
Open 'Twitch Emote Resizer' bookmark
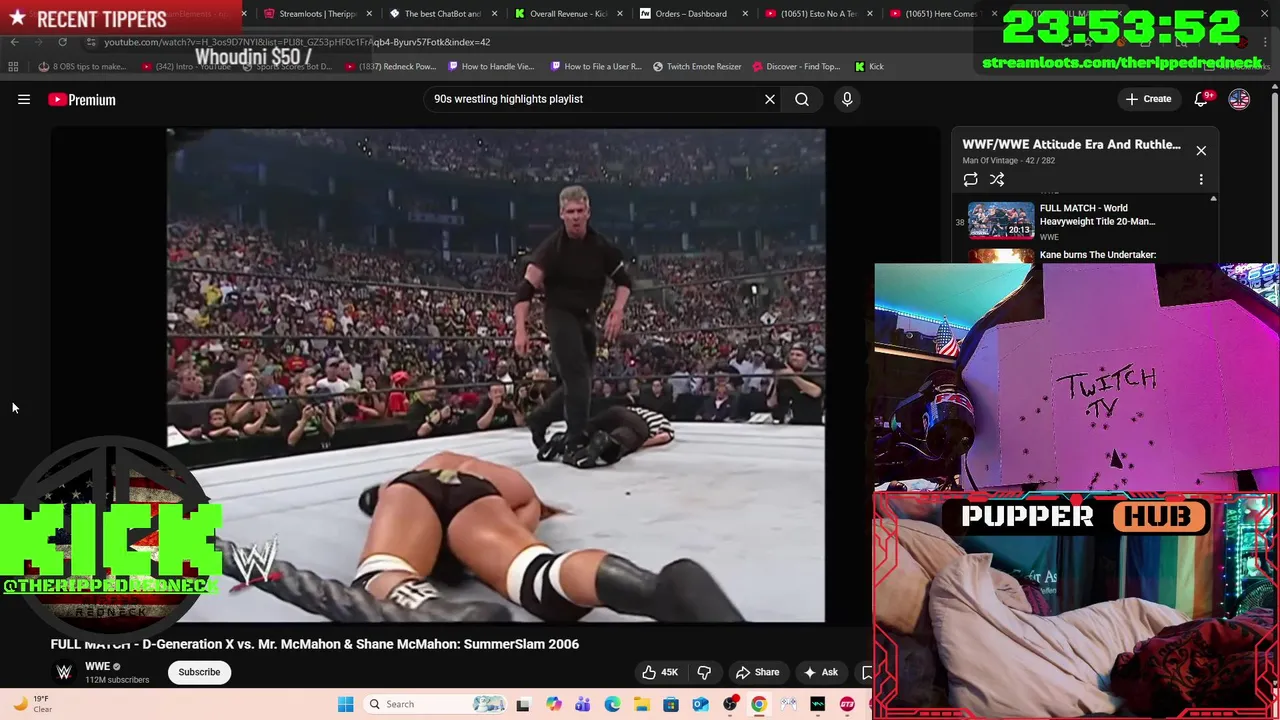pyautogui.click(x=696, y=66)
